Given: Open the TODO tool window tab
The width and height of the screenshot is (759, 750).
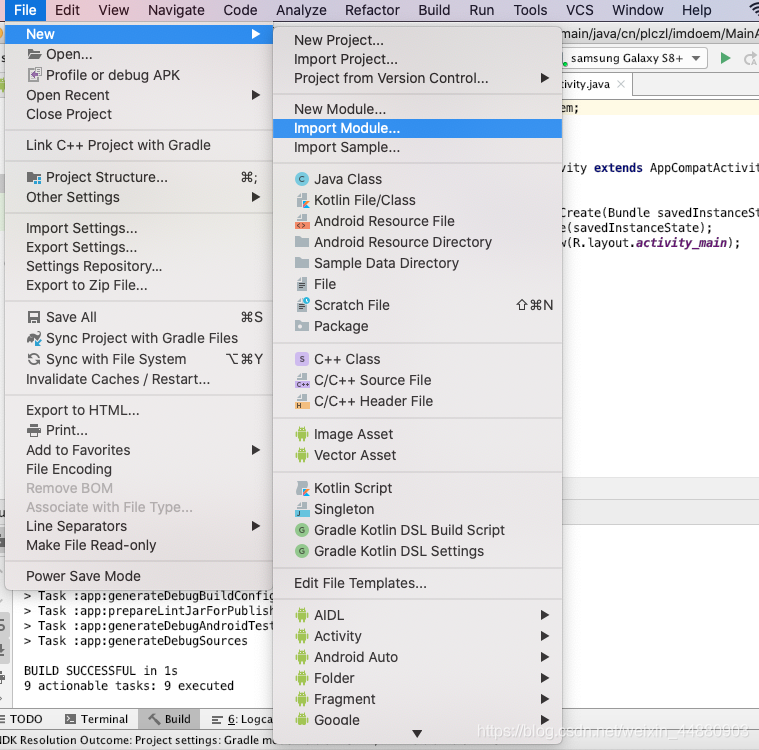Looking at the screenshot, I should point(21,719).
